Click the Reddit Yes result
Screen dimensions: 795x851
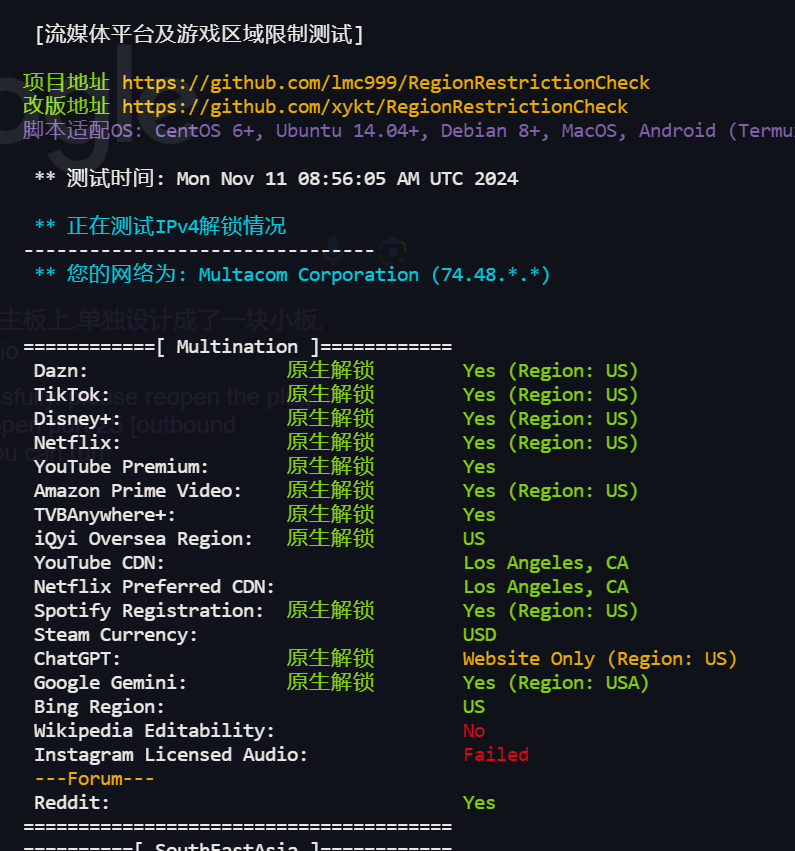(479, 802)
